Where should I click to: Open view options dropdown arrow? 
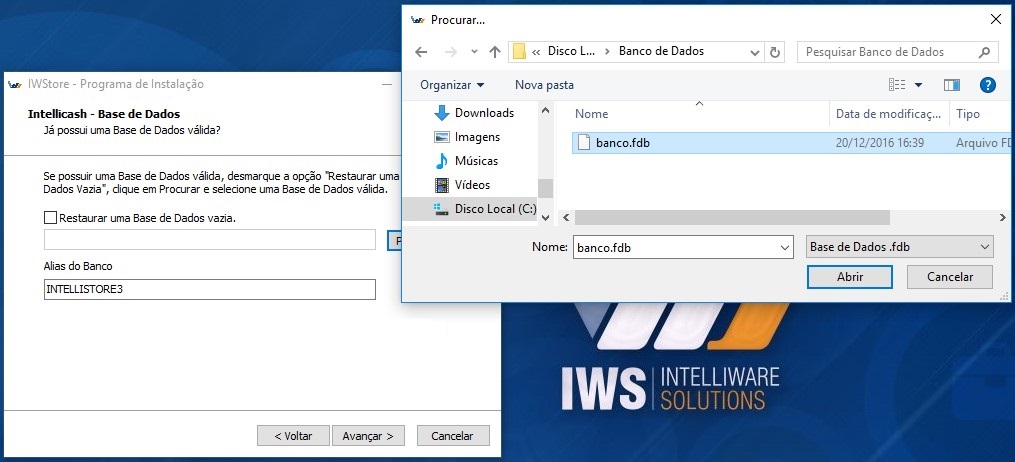coord(918,85)
